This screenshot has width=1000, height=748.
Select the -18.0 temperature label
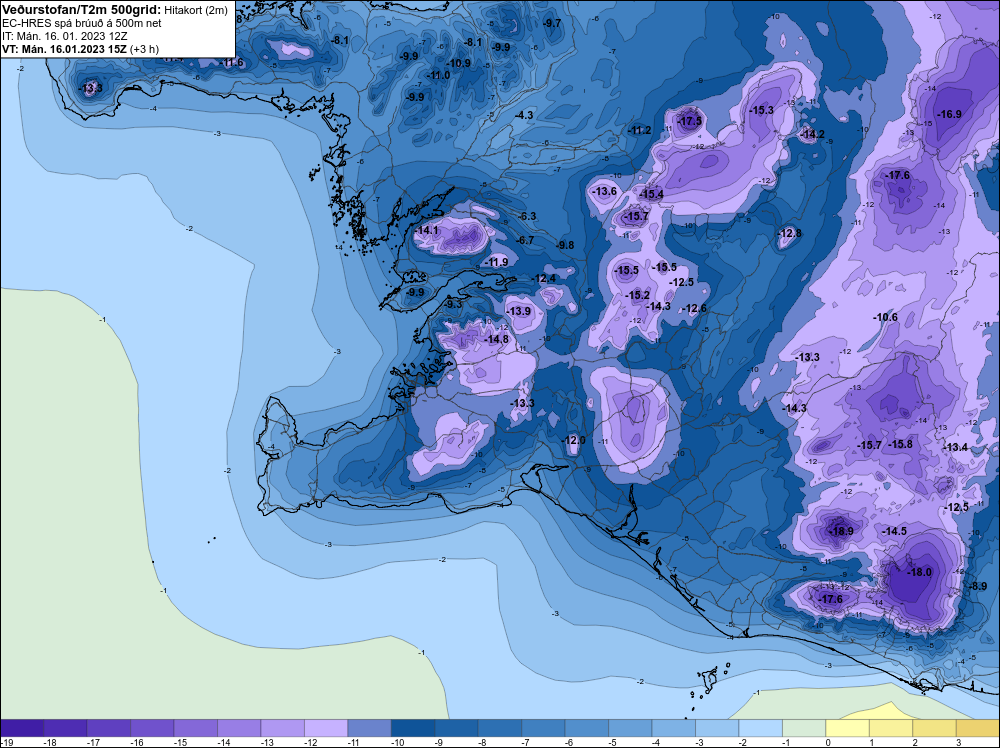(x=920, y=572)
